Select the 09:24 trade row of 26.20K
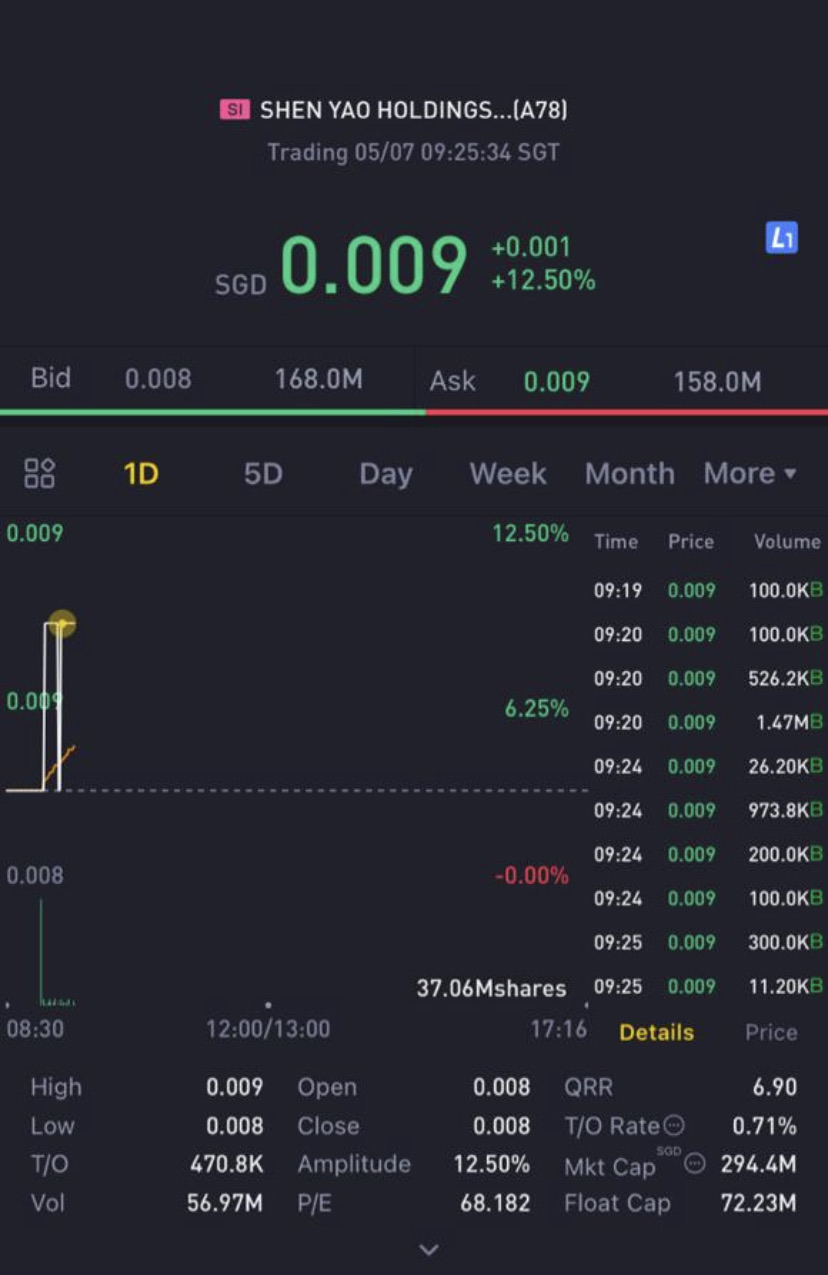Image resolution: width=828 pixels, height=1275 pixels. 708,766
